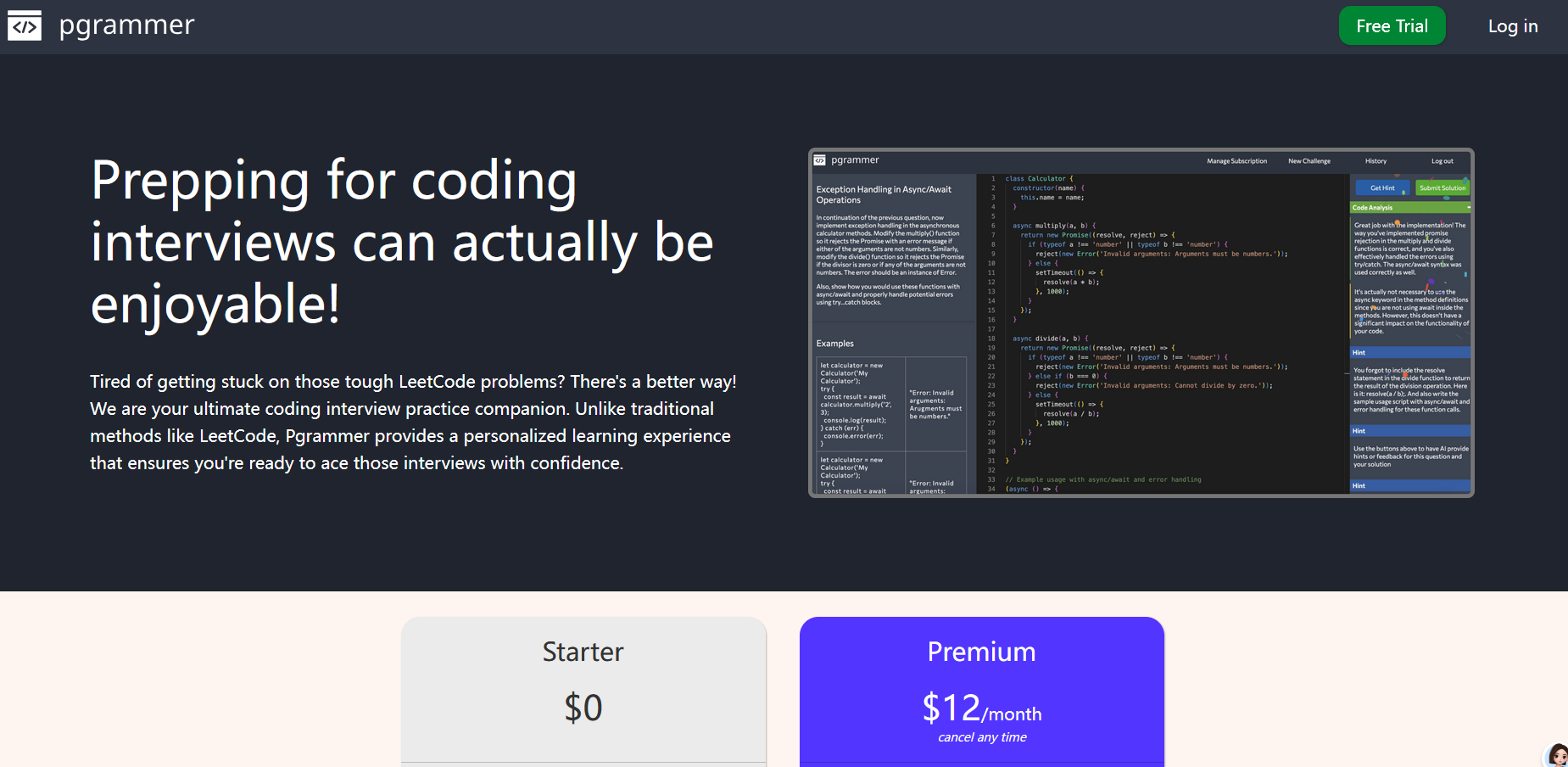Open the chat assistant avatar widget
This screenshot has height=767, width=1568.
pos(1557,755)
